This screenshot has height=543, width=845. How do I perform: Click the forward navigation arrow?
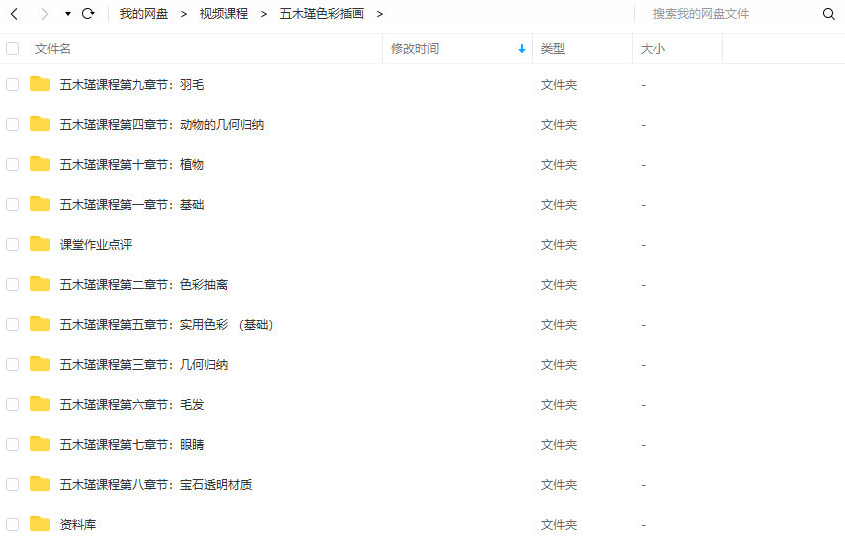44,14
